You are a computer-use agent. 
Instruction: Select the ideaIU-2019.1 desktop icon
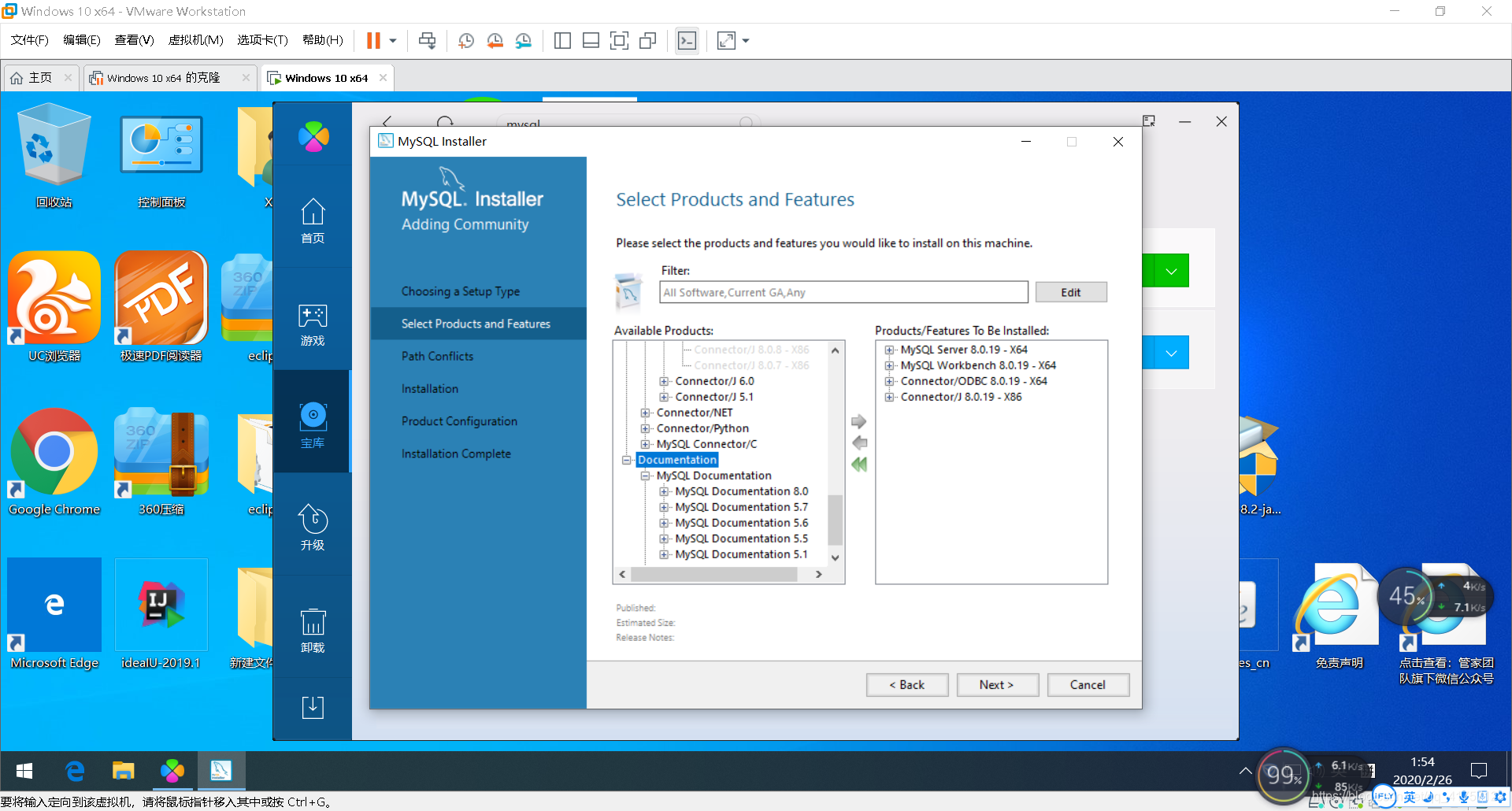(161, 614)
